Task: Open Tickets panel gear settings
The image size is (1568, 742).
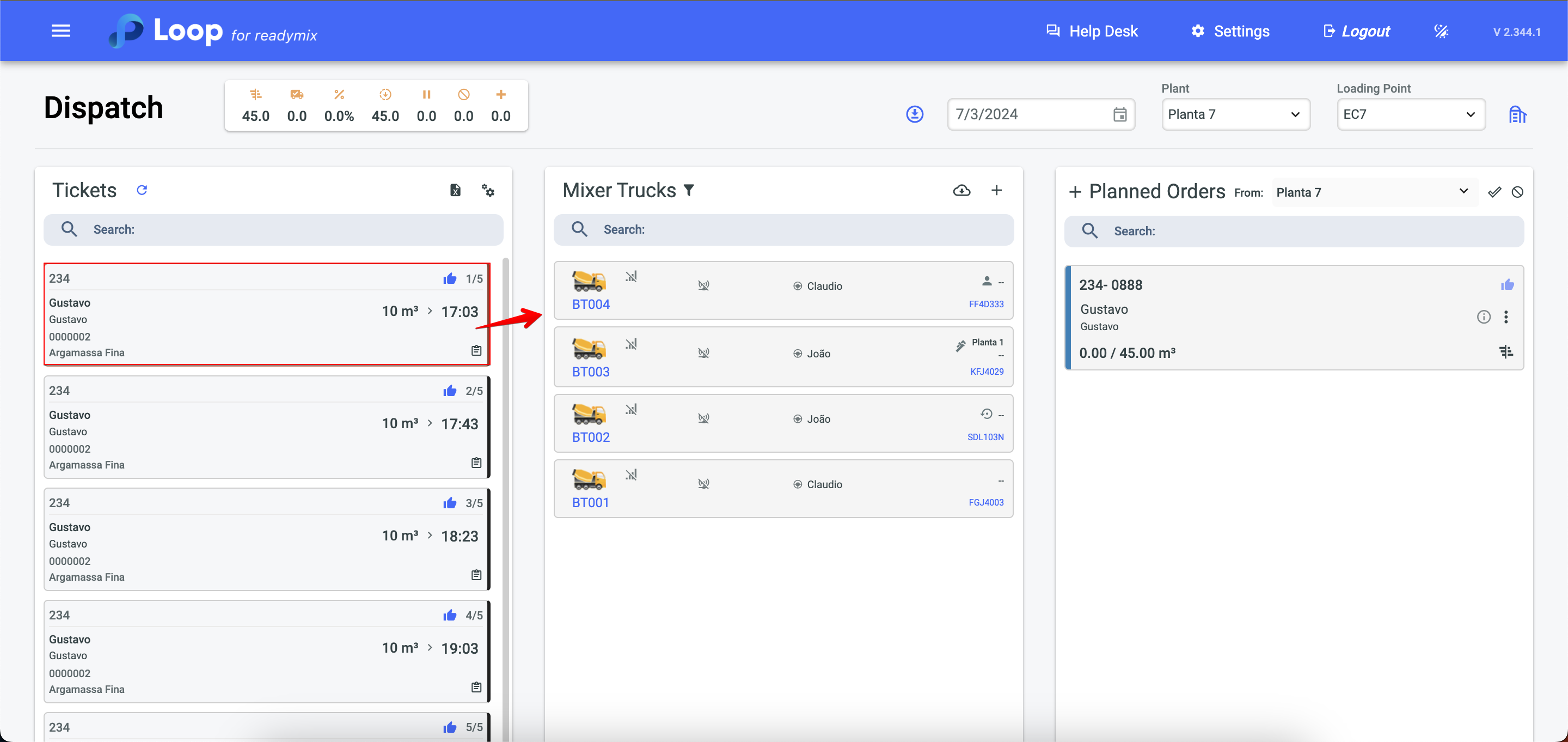Action: (x=488, y=190)
